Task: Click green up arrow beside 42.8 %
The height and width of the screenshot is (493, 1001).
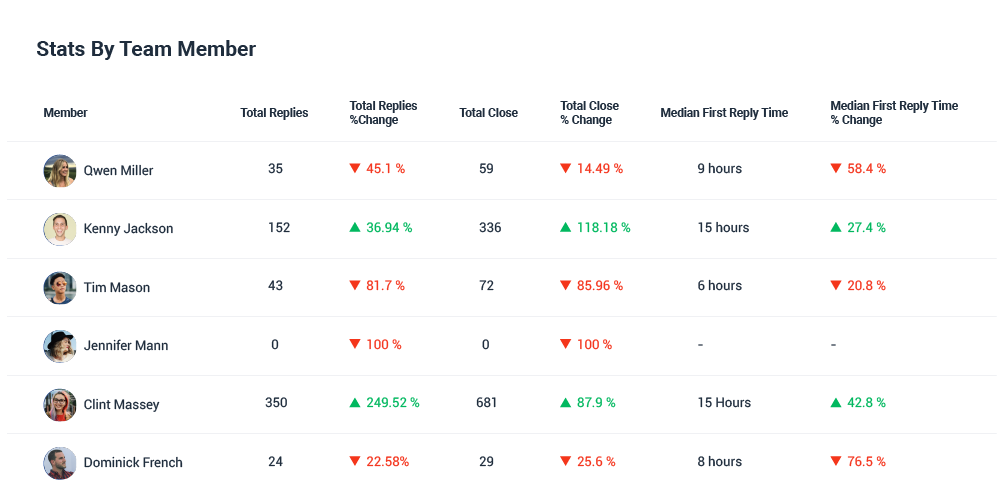Action: point(836,403)
